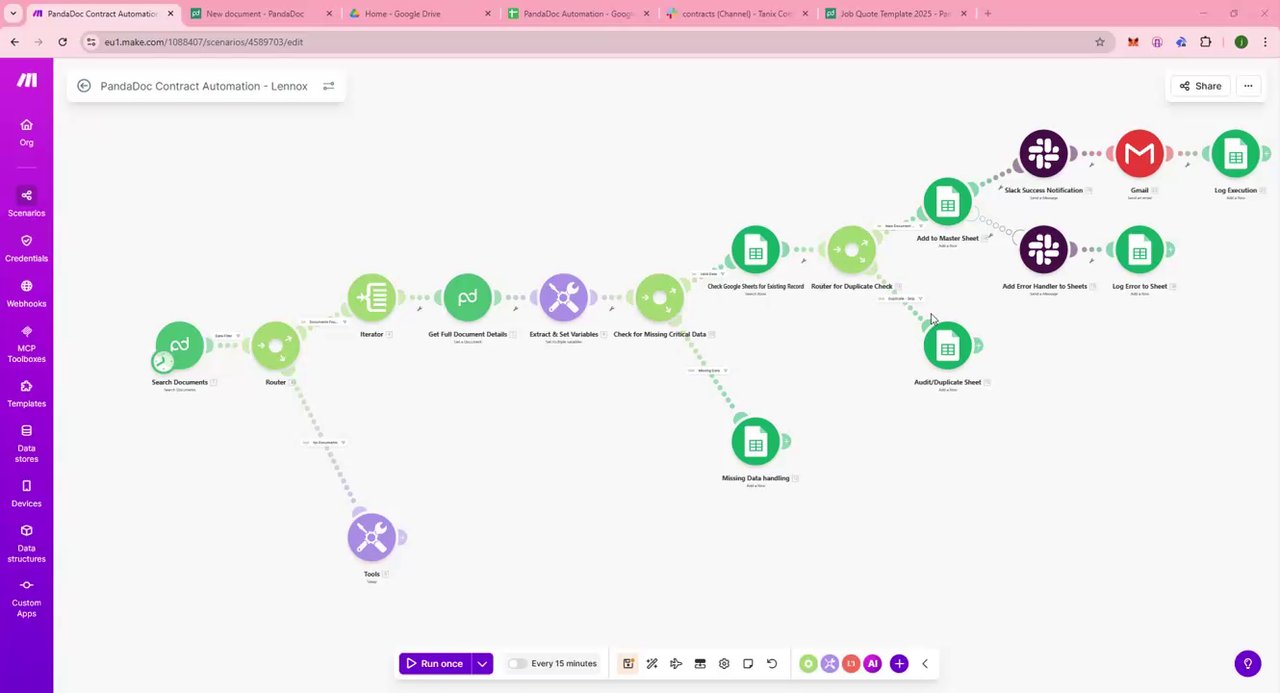Click the undo history arrow icon
1280x693 pixels.
click(772, 664)
